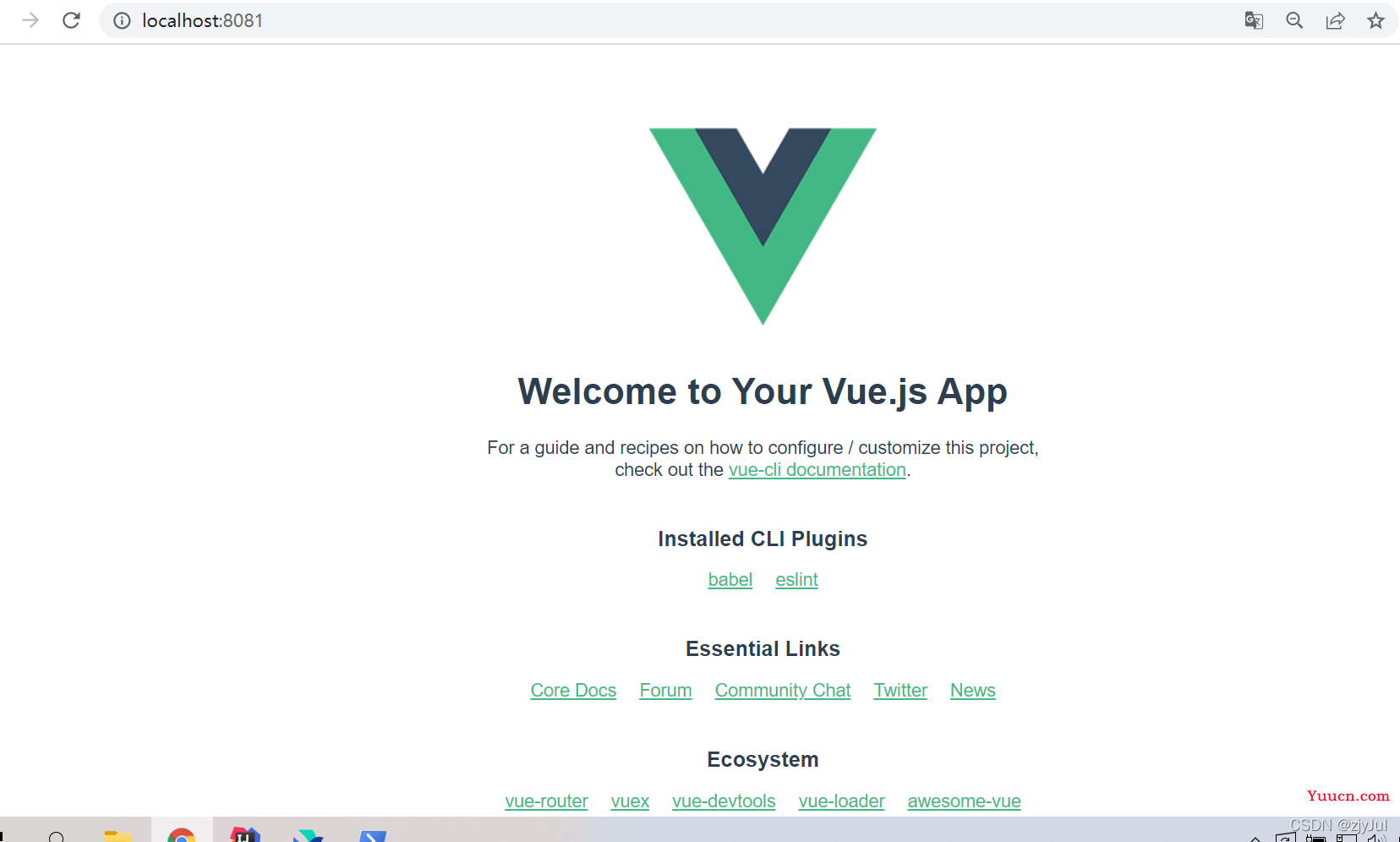Viewport: 1400px width, 842px height.
Task: Open the Google Translate page icon
Action: tap(1254, 20)
